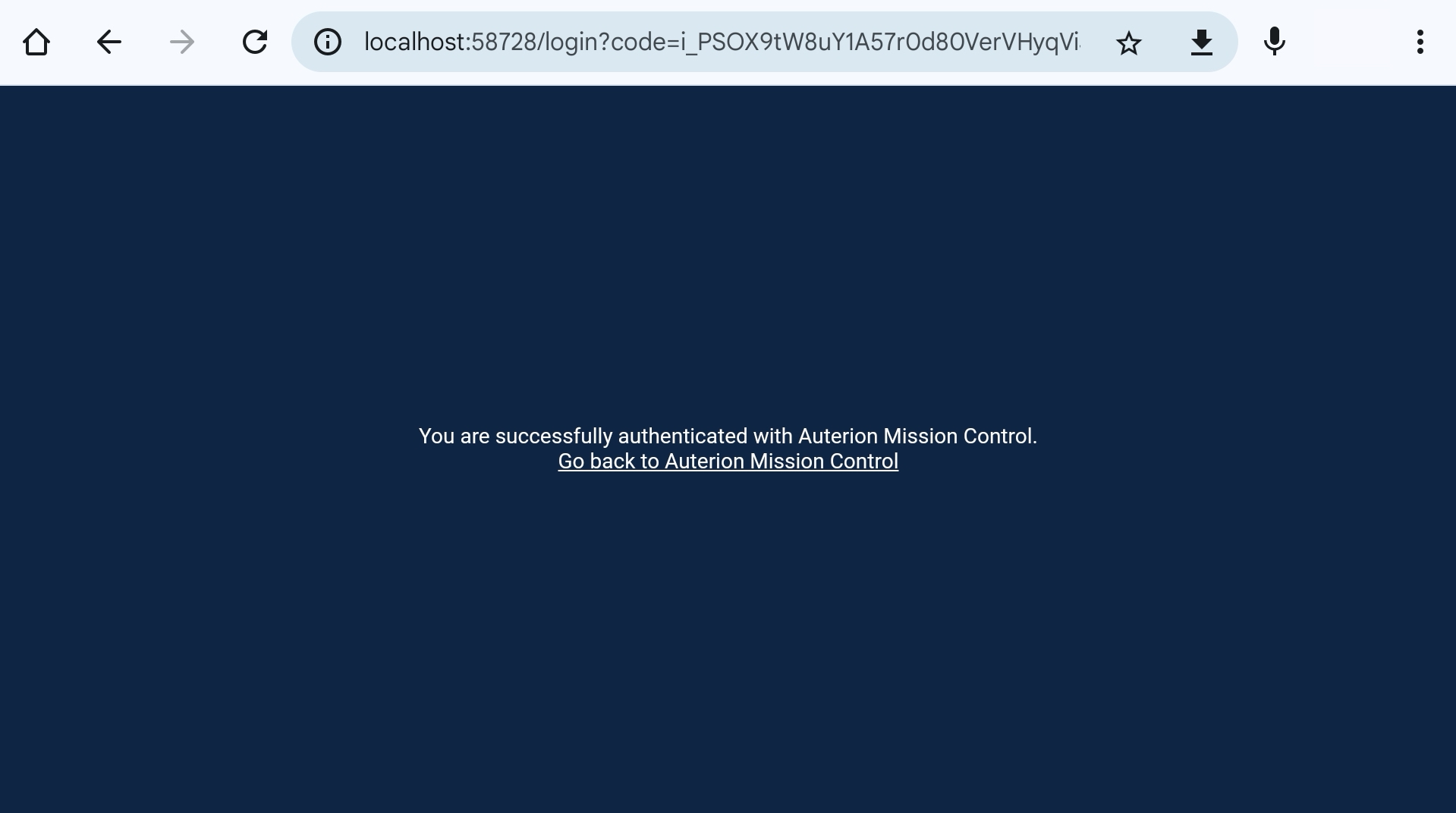
Task: Start voice search with the microphone icon
Action: tap(1275, 42)
